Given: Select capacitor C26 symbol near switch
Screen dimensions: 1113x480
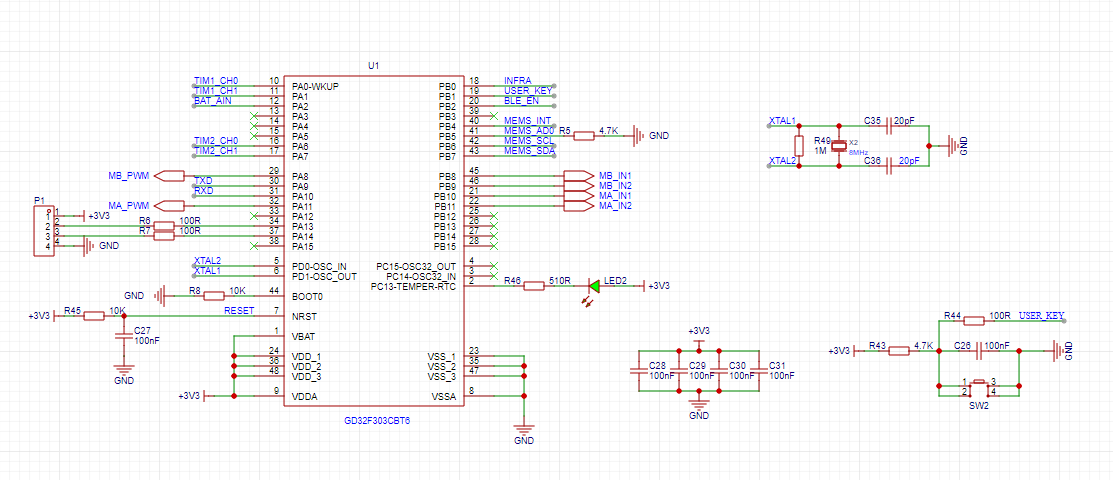Looking at the screenshot, I should point(979,350).
